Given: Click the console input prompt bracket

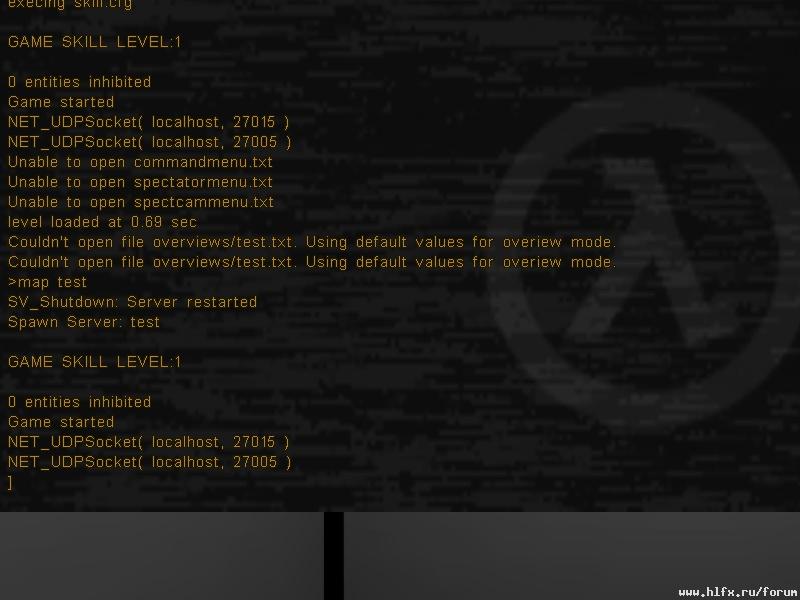Looking at the screenshot, I should click(x=11, y=483).
